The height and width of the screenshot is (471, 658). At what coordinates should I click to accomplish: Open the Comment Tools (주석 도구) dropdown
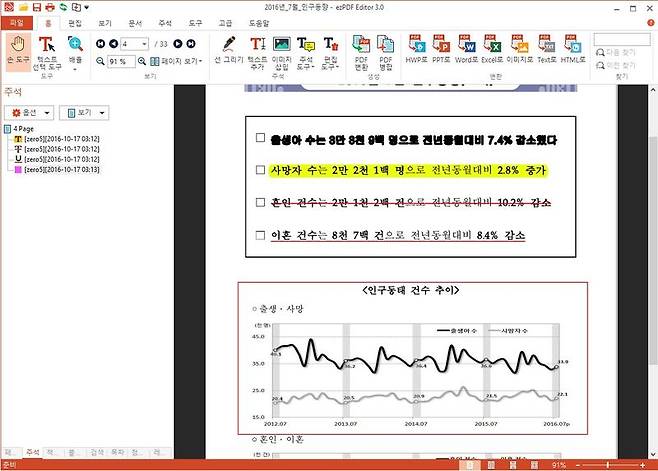(x=306, y=53)
